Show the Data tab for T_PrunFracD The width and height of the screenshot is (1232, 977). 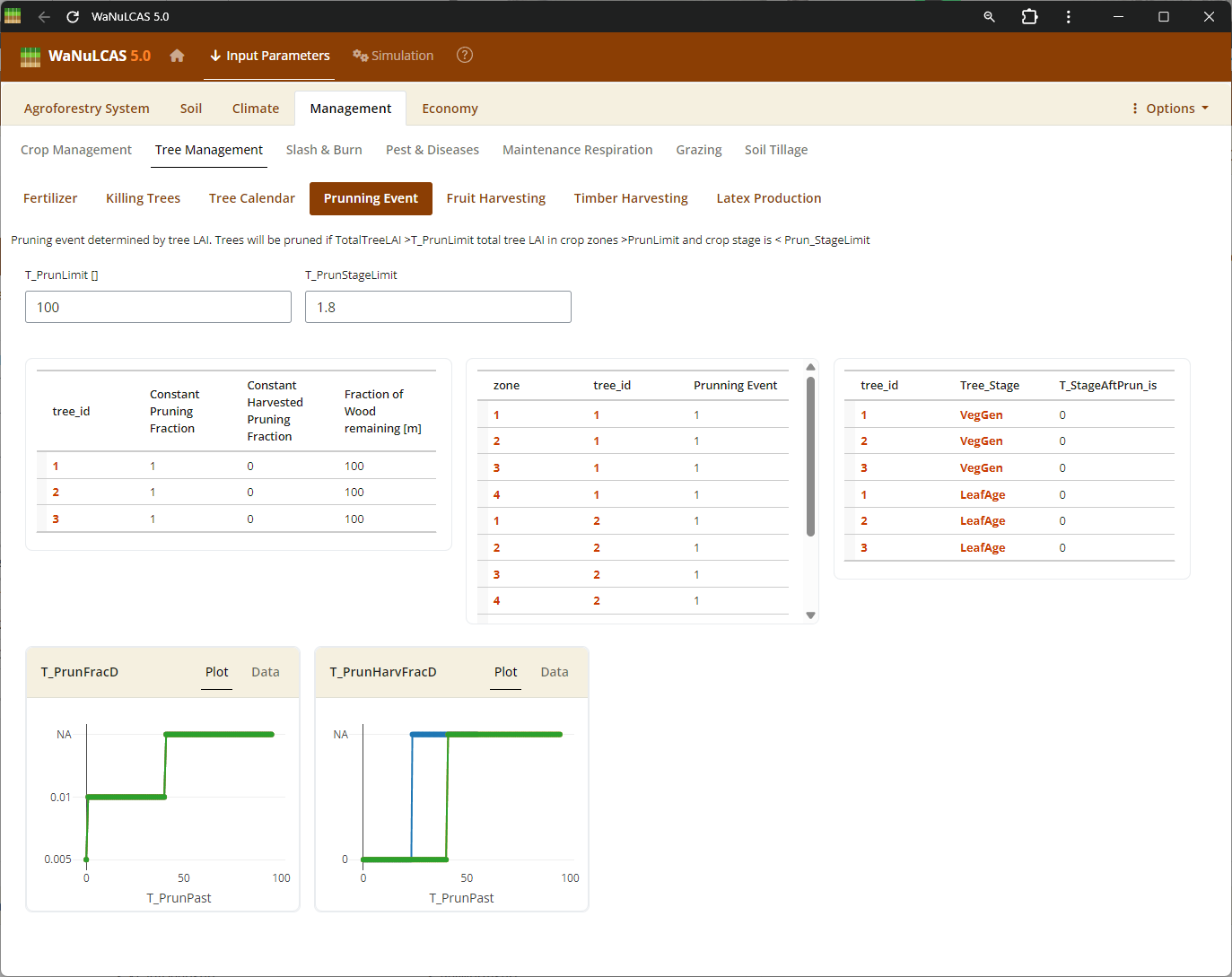(265, 672)
